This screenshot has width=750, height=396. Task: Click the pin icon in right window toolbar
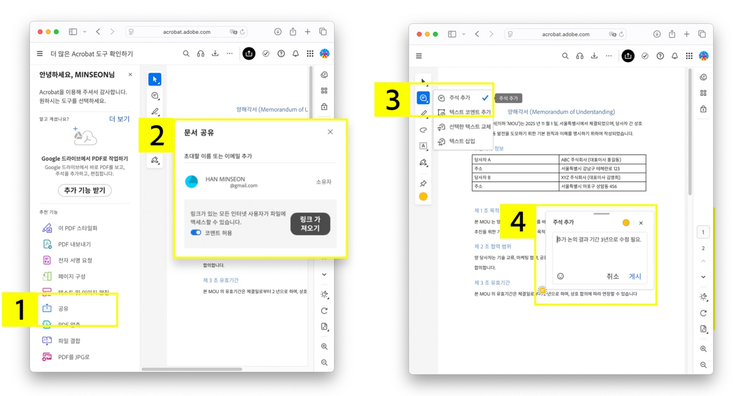tap(423, 183)
